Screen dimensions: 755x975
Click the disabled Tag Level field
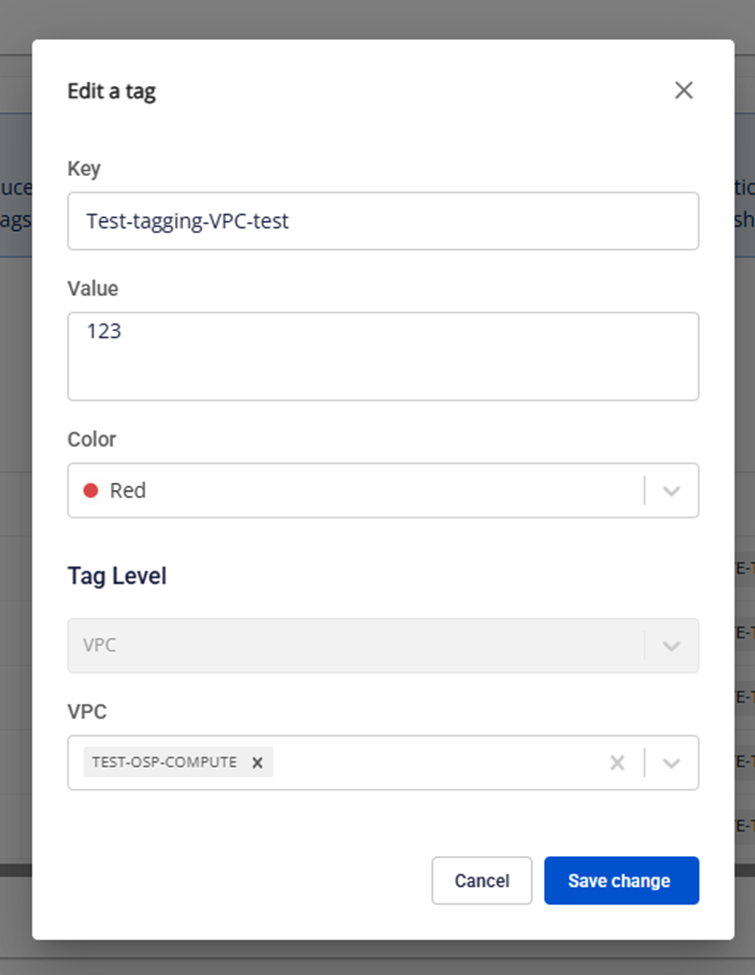(x=350, y=646)
